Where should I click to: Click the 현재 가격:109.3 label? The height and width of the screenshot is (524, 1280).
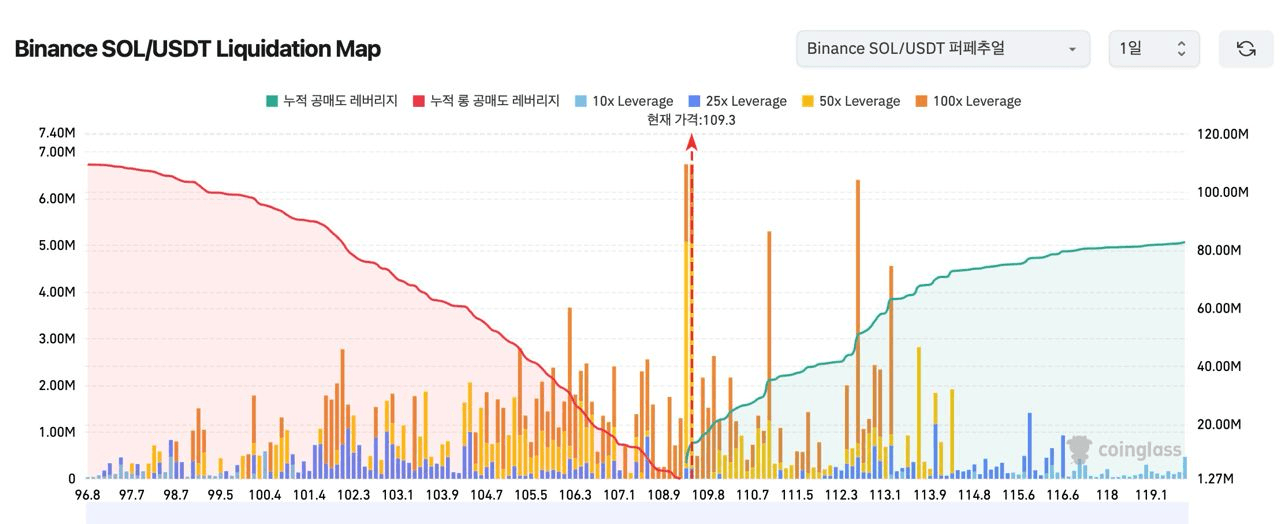[x=691, y=119]
